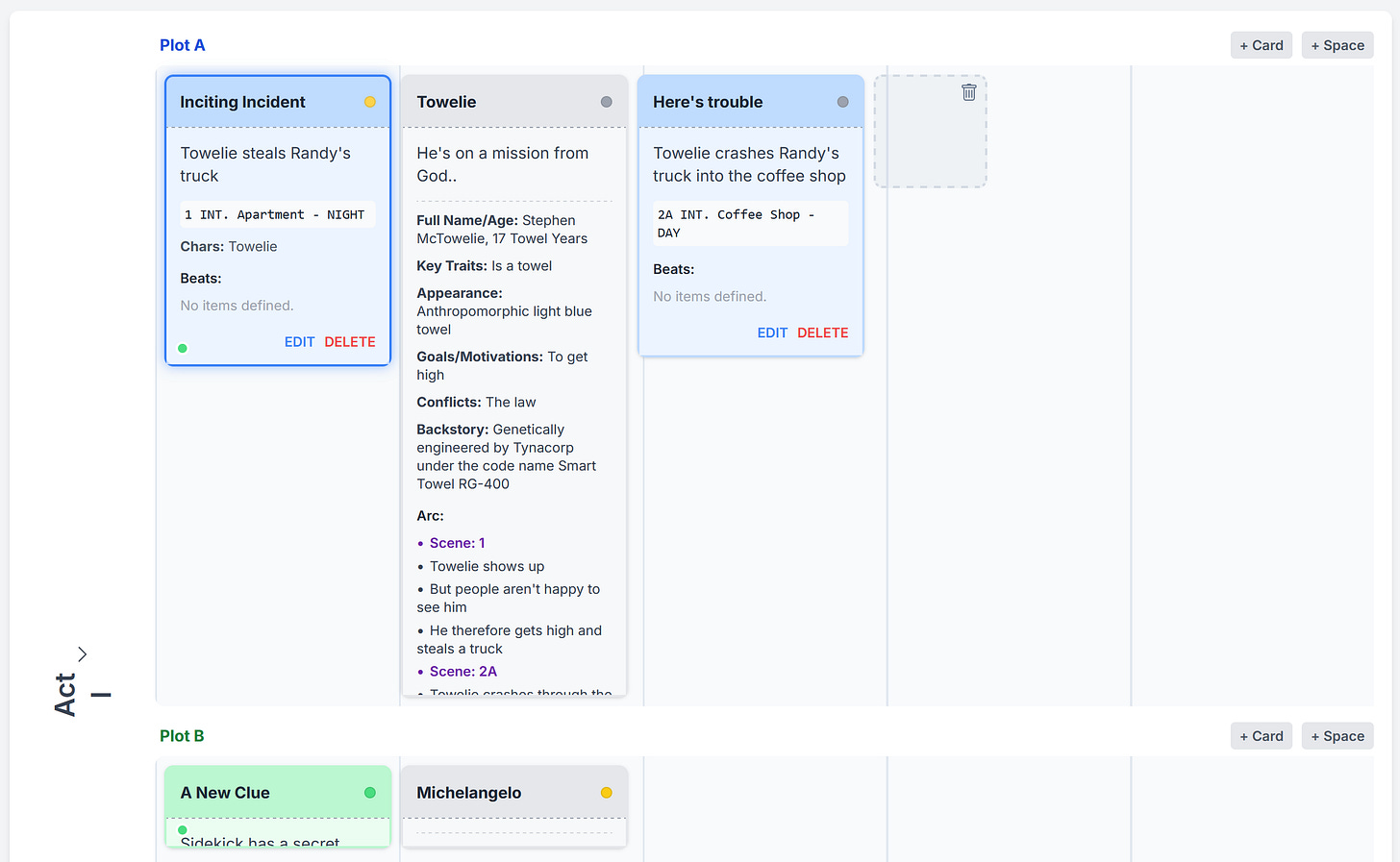The image size is (1400, 862).
Task: Click the A New Clue card title
Action: click(x=225, y=793)
